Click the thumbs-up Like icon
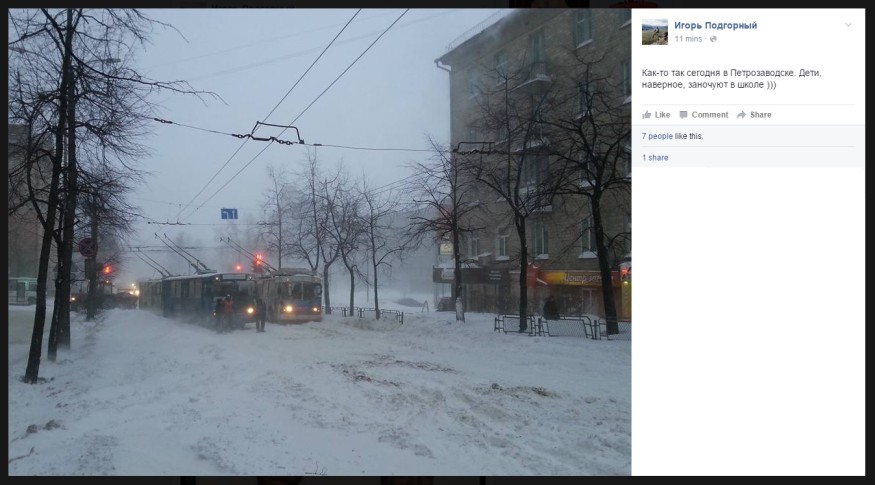The width and height of the screenshot is (875, 485). click(647, 114)
